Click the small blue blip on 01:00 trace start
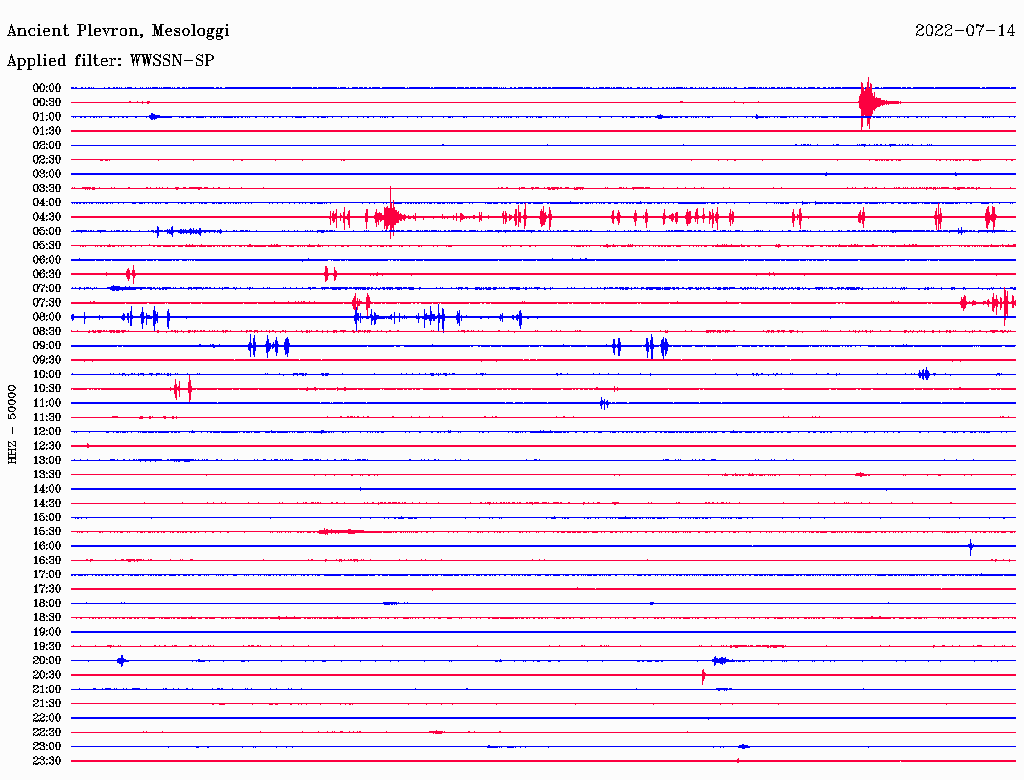The image size is (1024, 780). (x=153, y=116)
